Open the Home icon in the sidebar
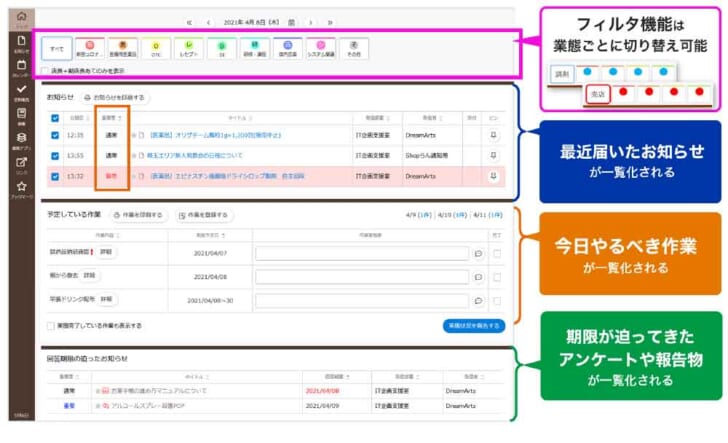728x443 pixels. 21,18
